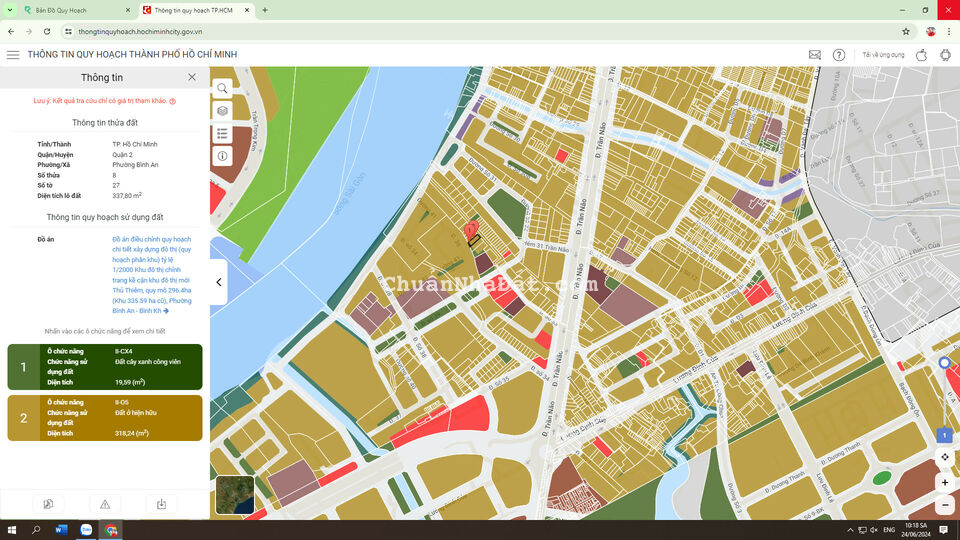Show the map legend list
Image resolution: width=960 pixels, height=540 pixels.
click(x=222, y=133)
